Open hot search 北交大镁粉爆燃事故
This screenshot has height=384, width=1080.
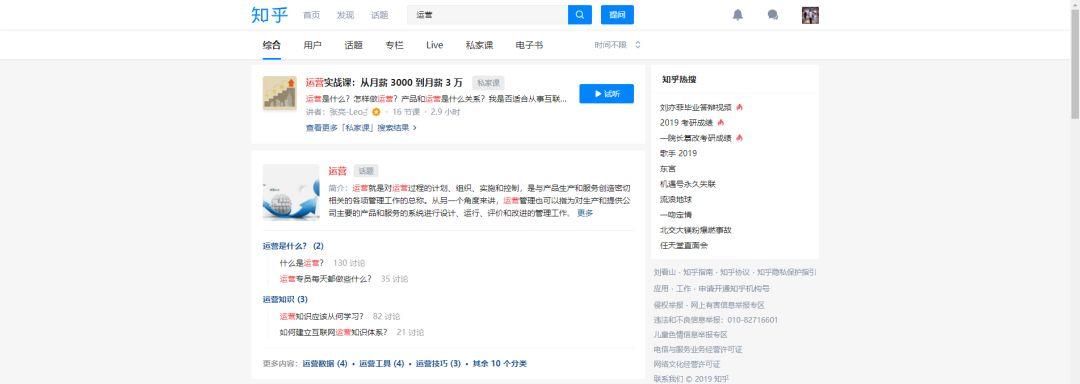pos(696,230)
